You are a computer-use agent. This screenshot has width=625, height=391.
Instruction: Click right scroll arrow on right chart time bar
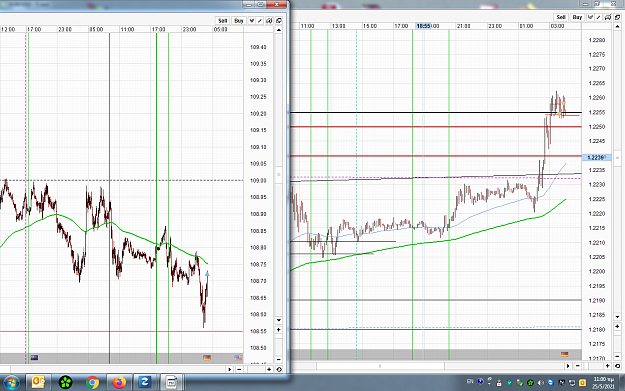pyautogui.click(x=568, y=365)
